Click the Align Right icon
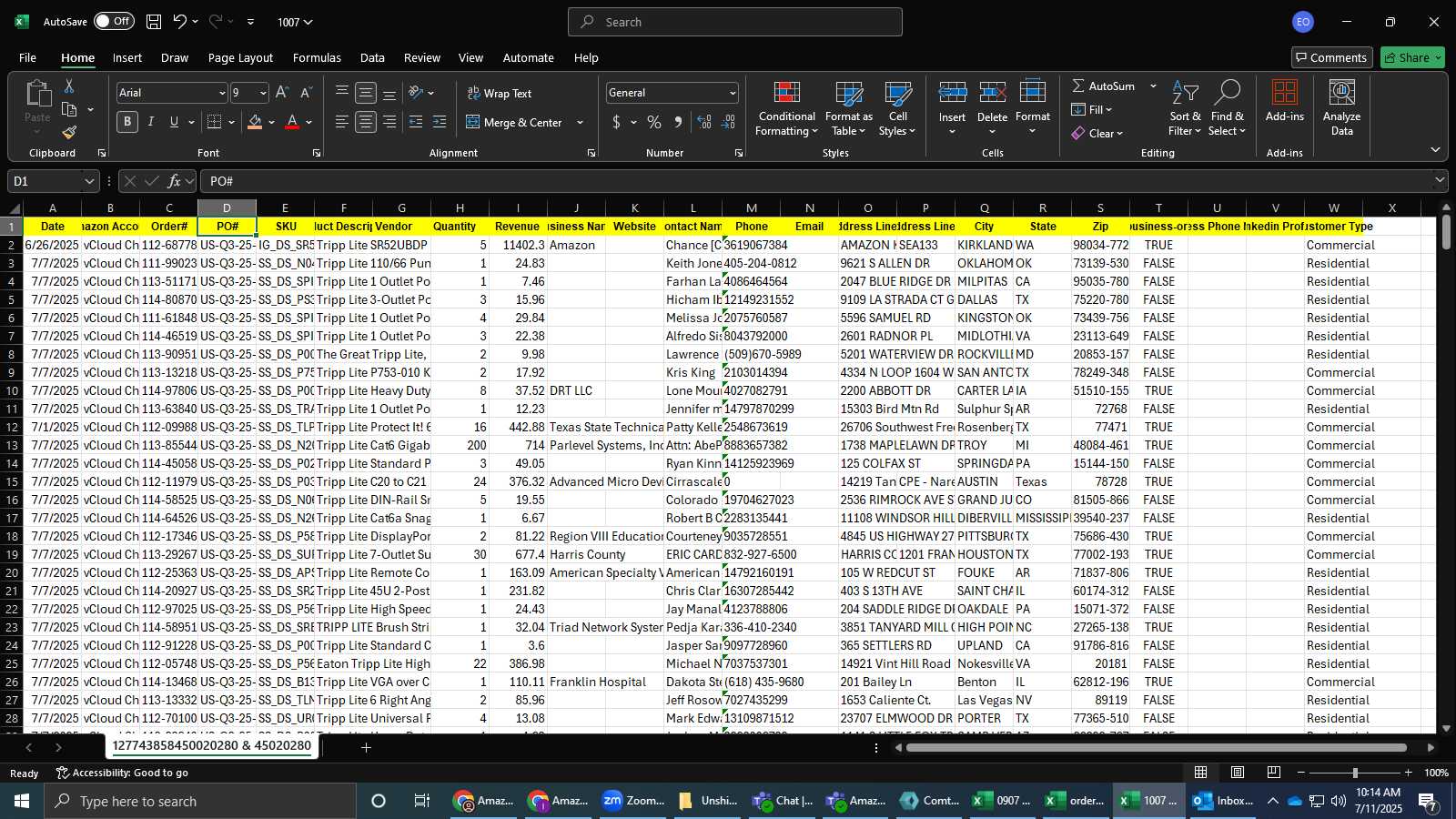Screen dimensions: 1456x819 coord(389,122)
